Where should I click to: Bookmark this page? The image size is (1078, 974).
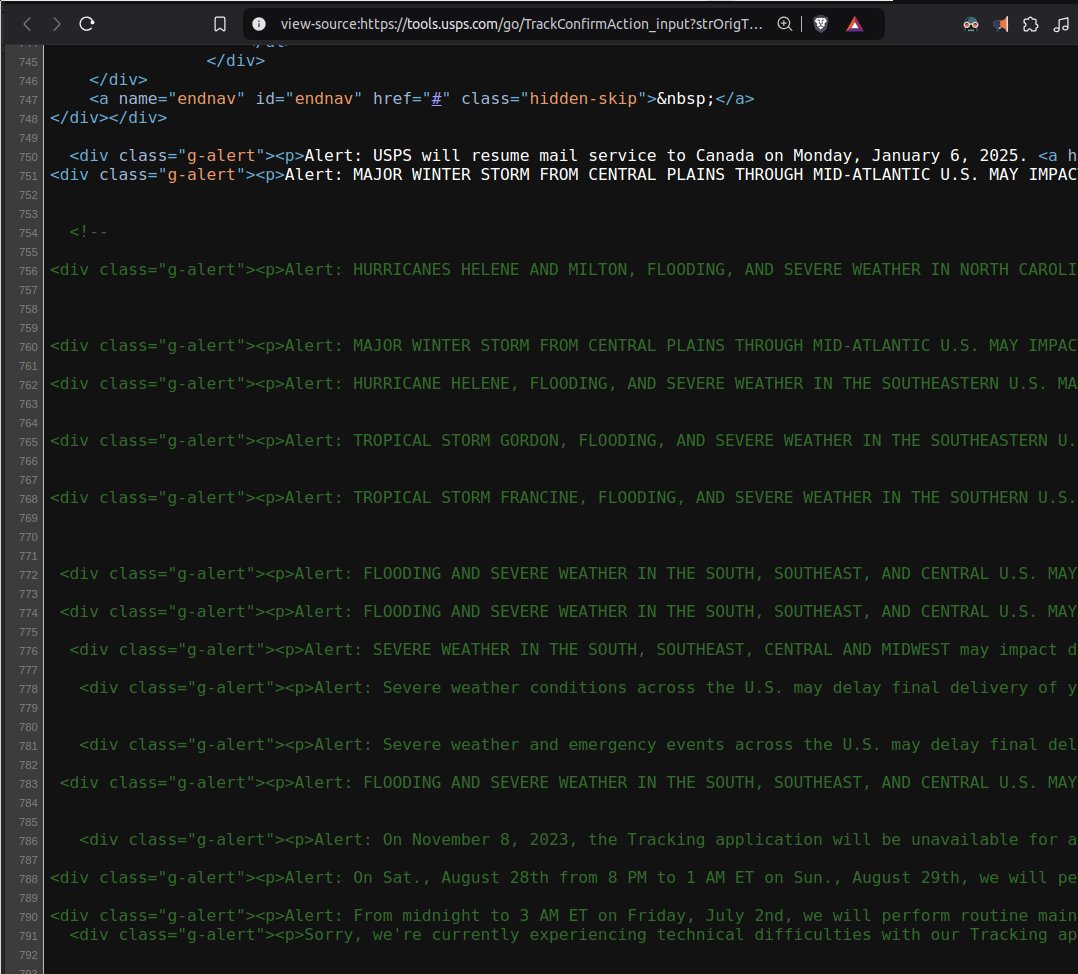(220, 24)
